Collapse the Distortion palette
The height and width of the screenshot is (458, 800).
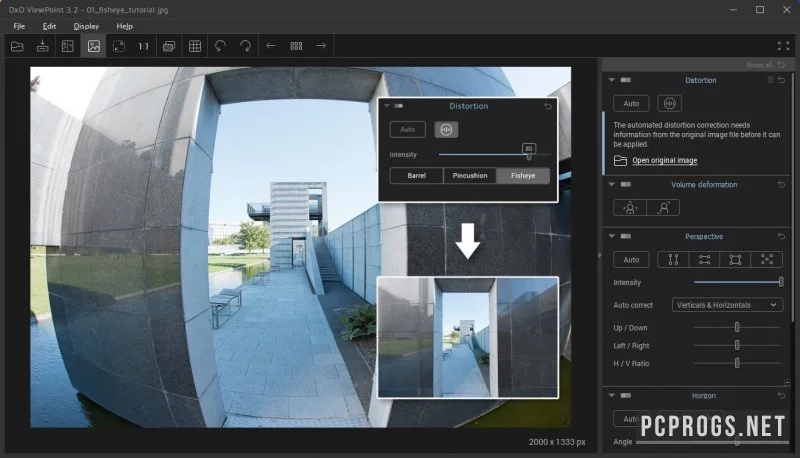tap(611, 80)
